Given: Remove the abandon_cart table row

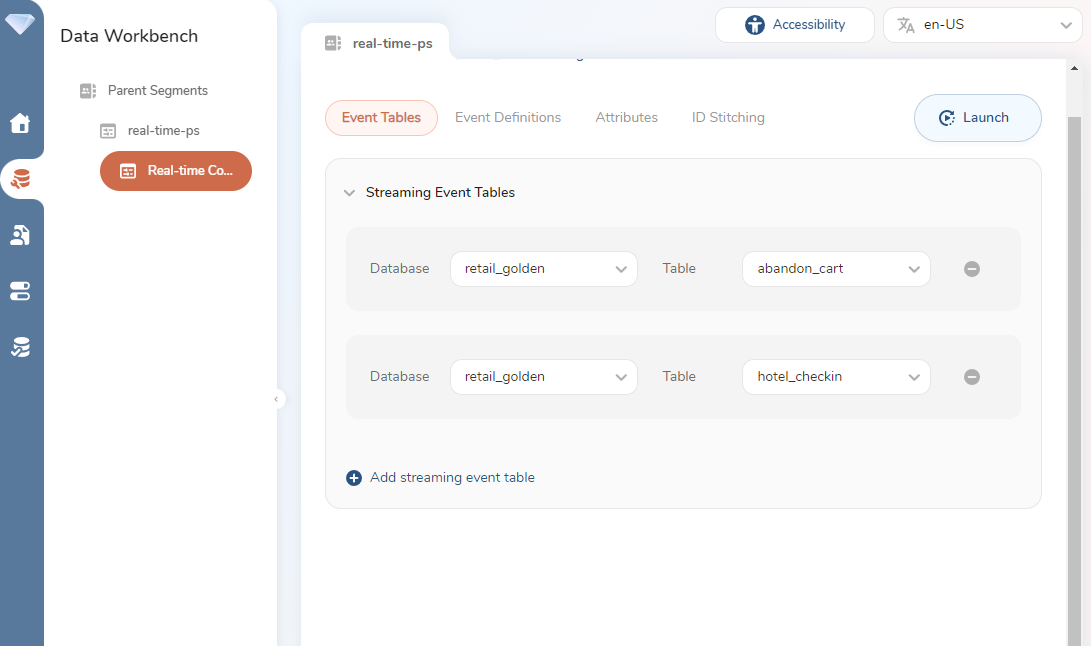Looking at the screenshot, I should [971, 269].
